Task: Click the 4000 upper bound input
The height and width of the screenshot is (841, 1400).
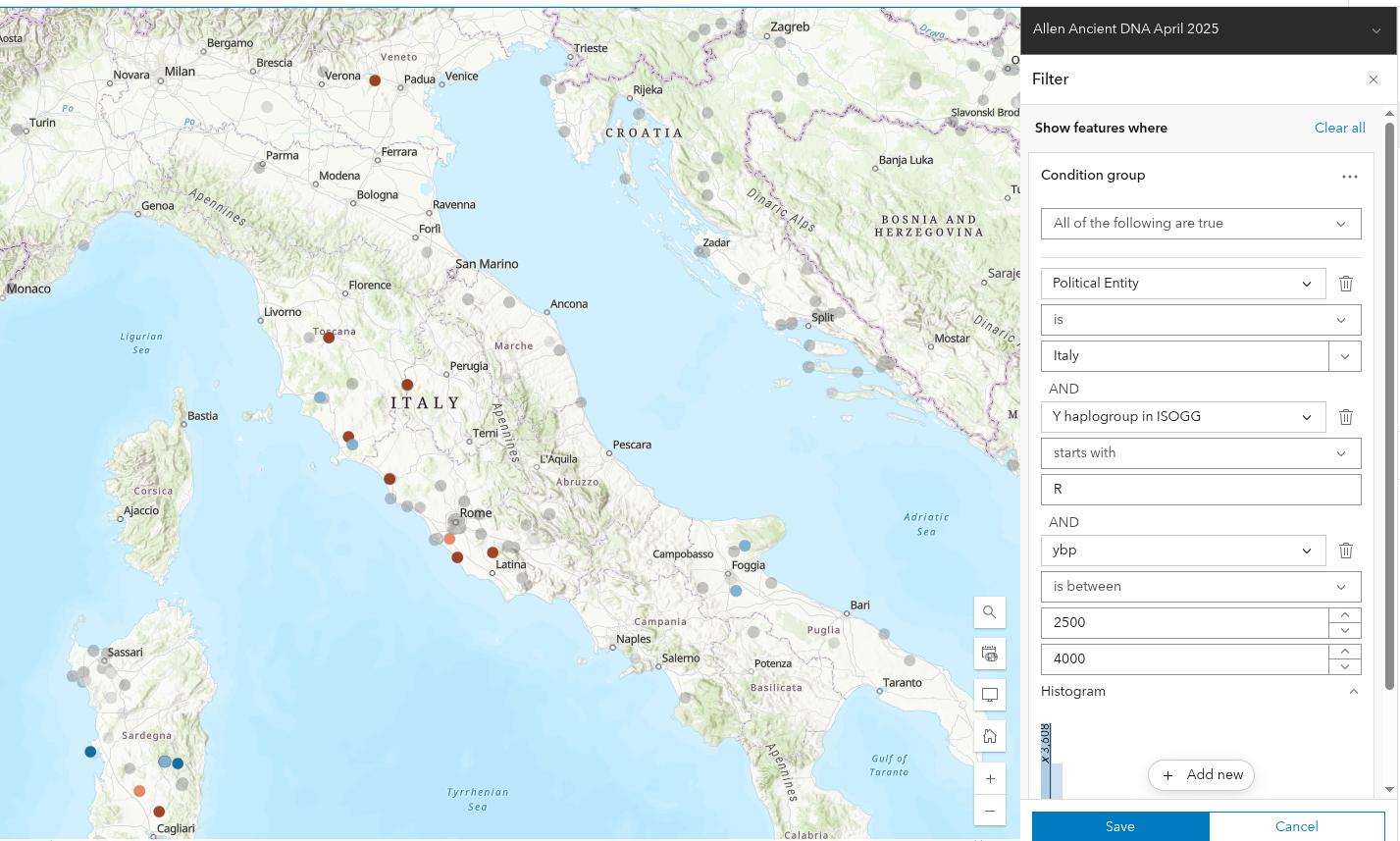Action: pyautogui.click(x=1185, y=659)
